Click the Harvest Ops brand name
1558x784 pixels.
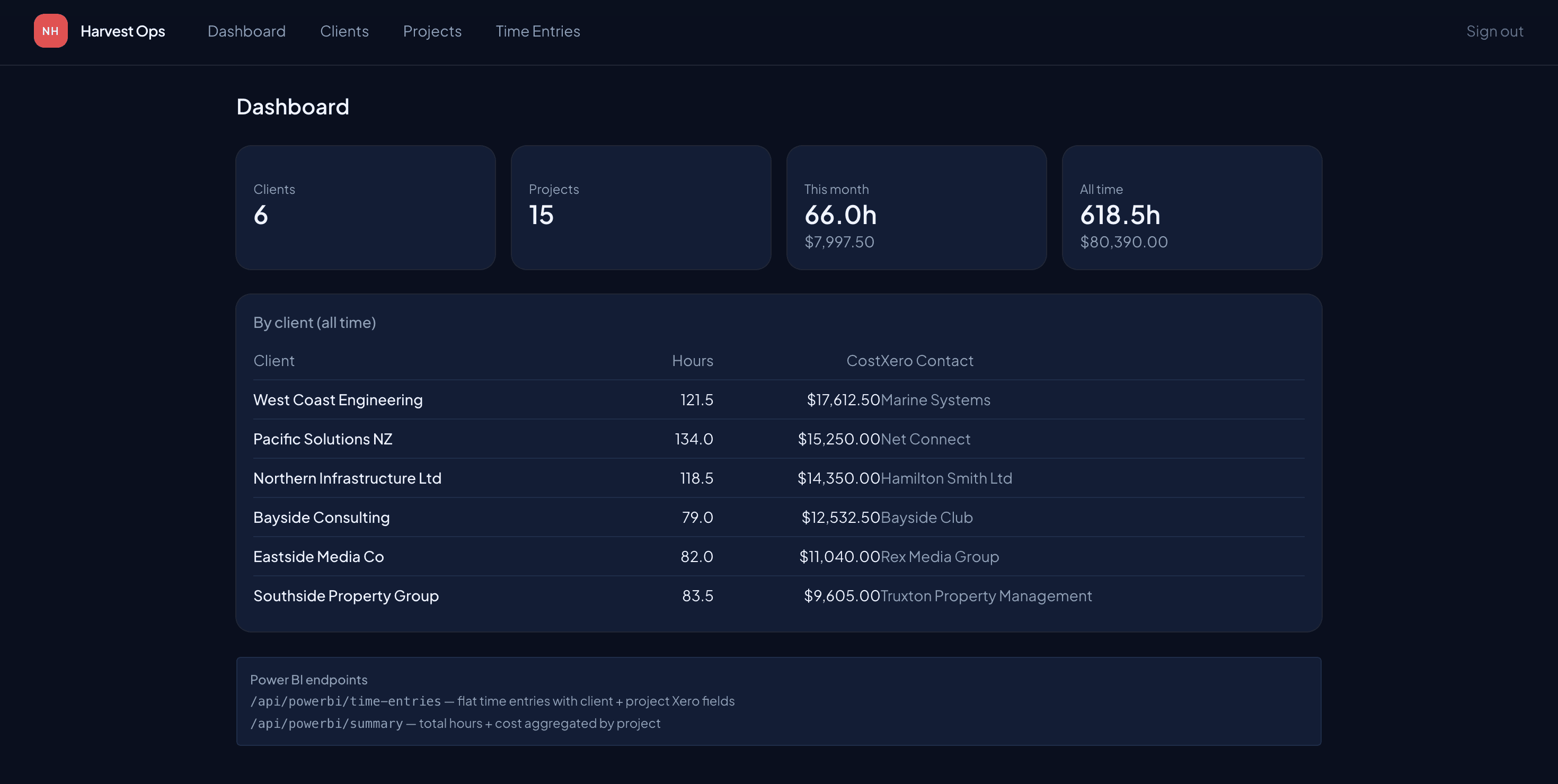(x=123, y=31)
